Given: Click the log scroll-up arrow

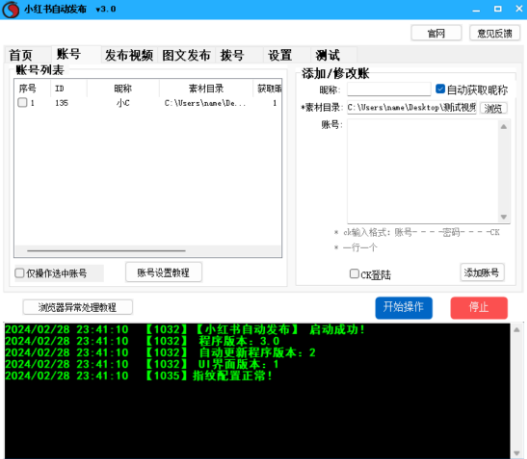Looking at the screenshot, I should coord(517,330).
